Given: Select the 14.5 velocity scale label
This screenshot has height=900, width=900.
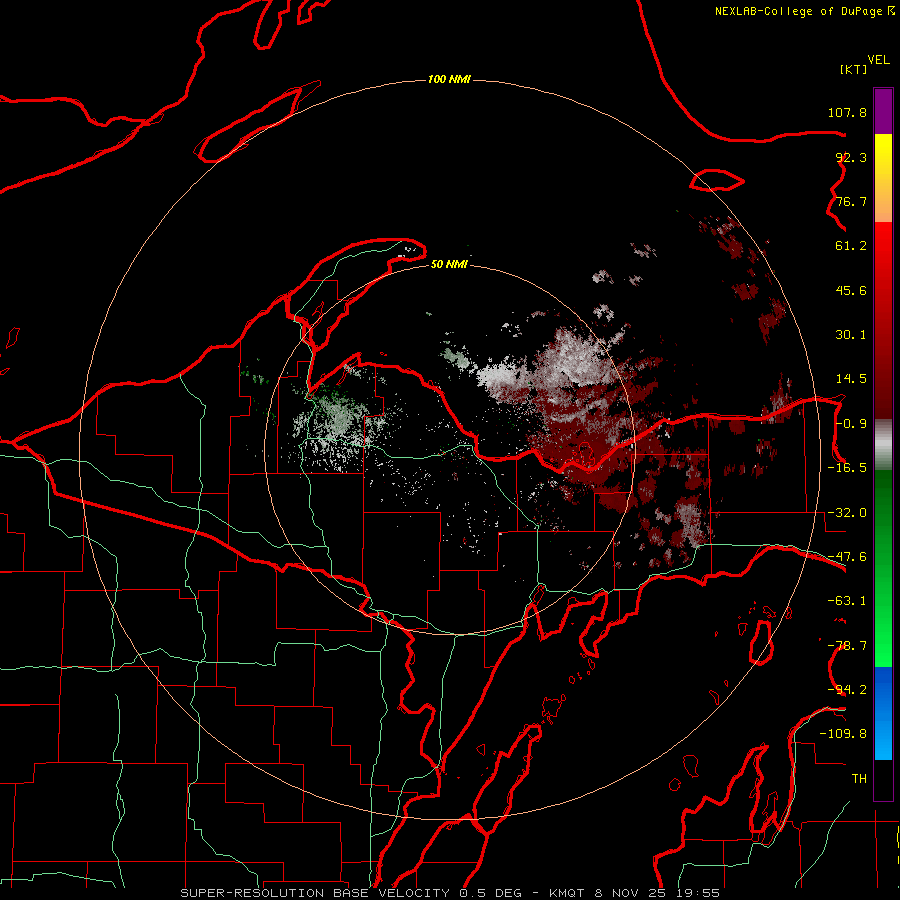Looking at the screenshot, I should coord(851,379).
